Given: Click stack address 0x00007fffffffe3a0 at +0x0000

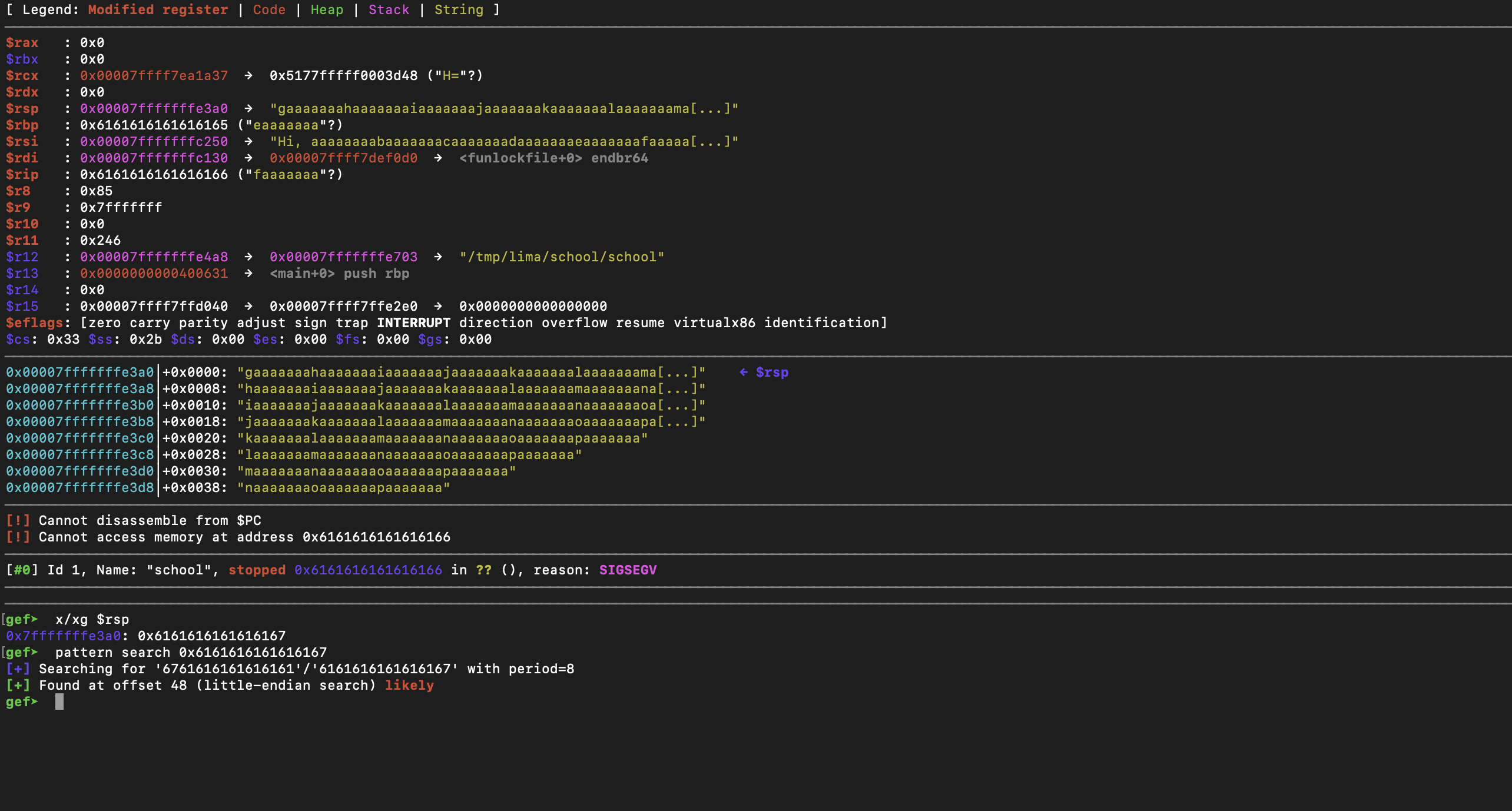Looking at the screenshot, I should tap(79, 373).
